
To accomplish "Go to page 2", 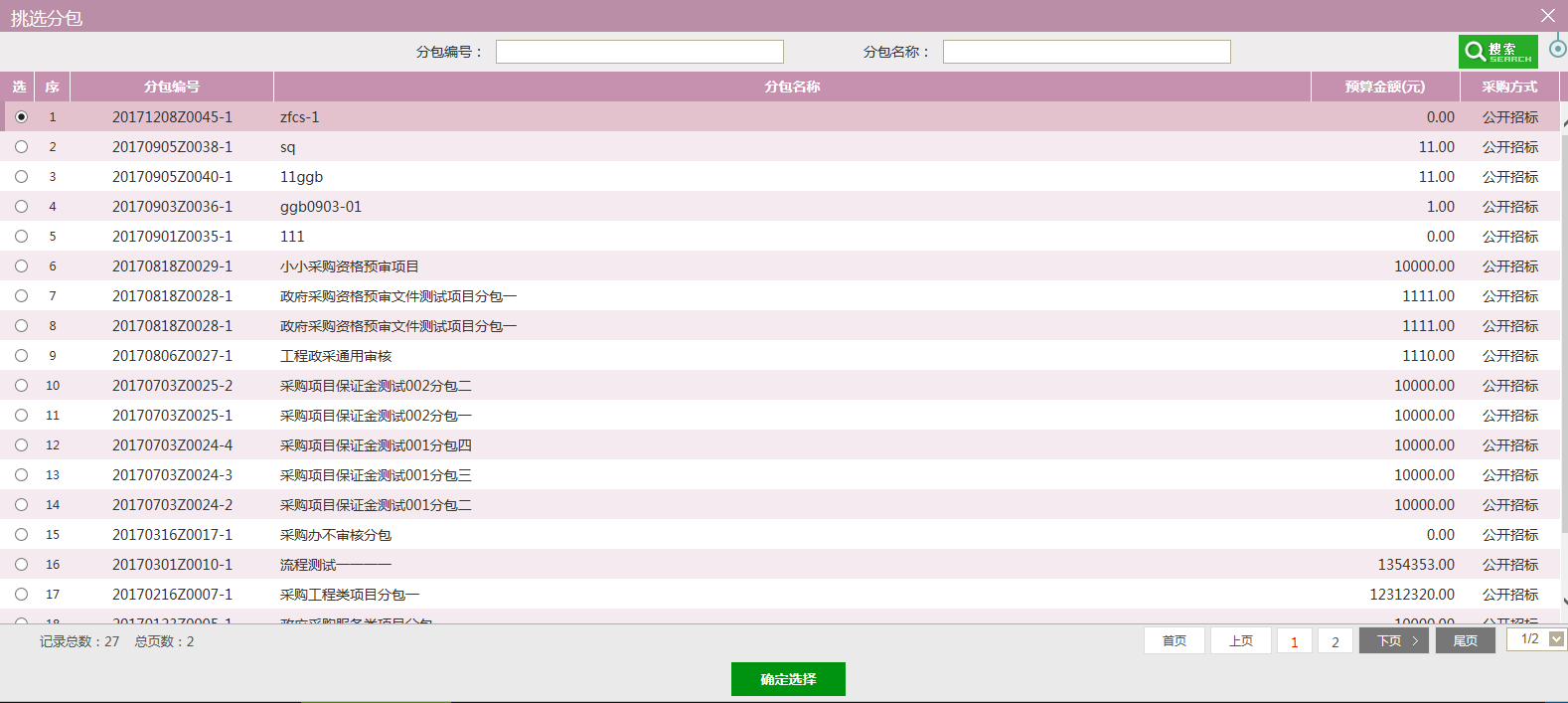I will [1334, 642].
